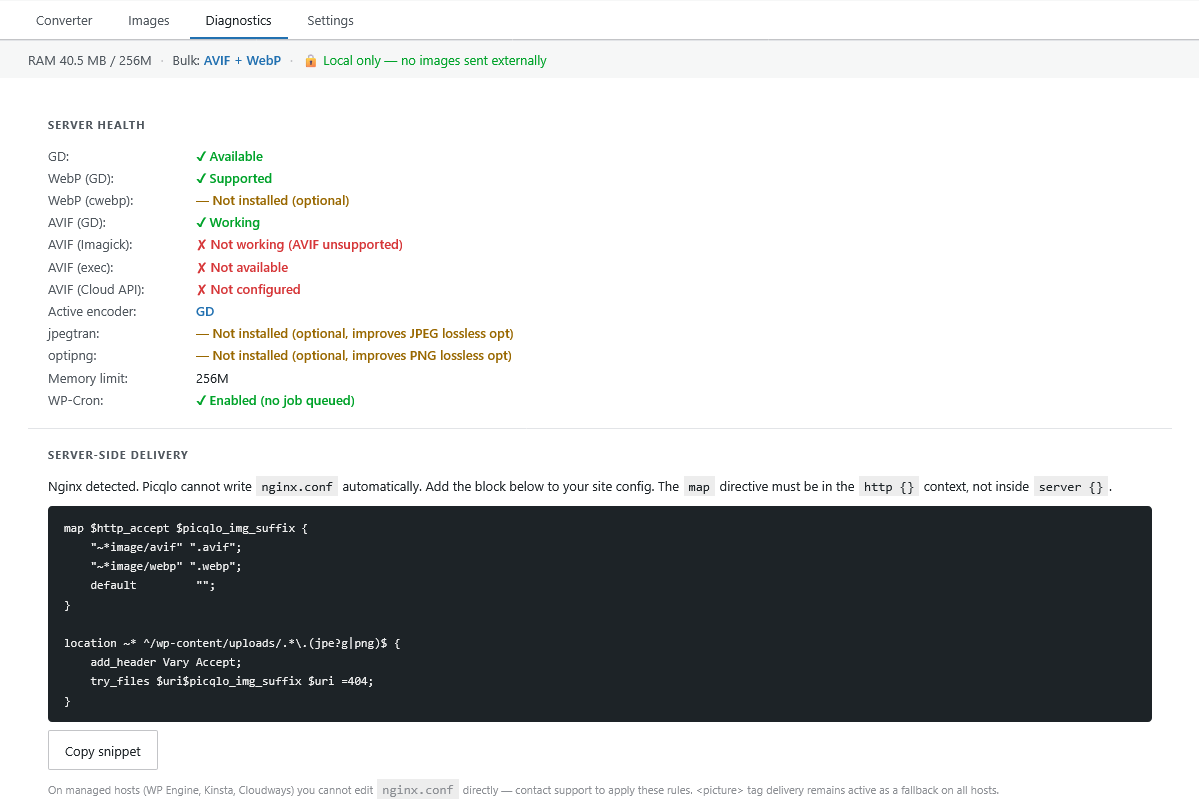Screen dimensions: 1199x807
Task: Click the 'nginx.conf' tag in the footer note
Action: [x=418, y=790]
